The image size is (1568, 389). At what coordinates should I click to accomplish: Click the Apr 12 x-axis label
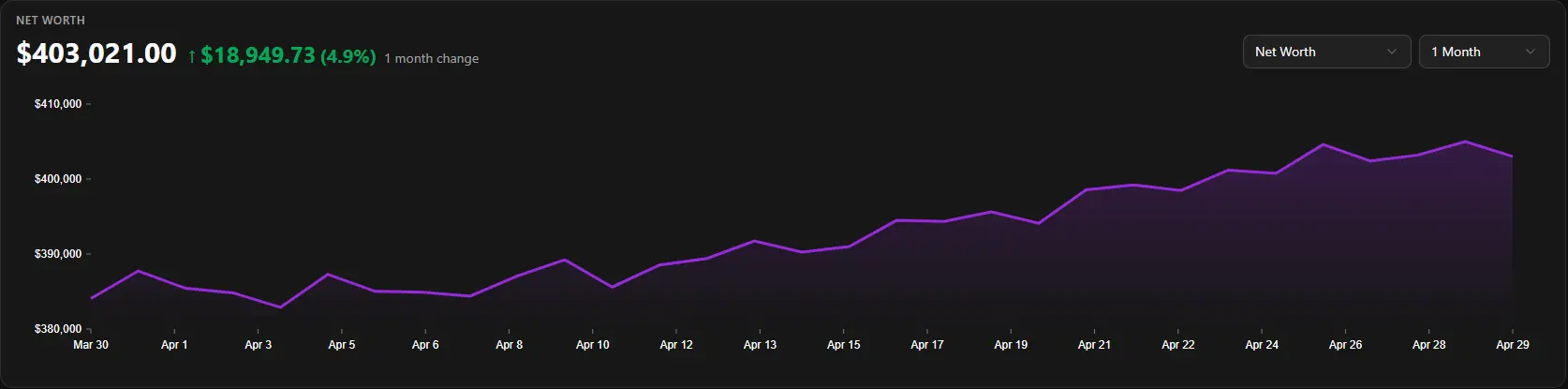676,345
